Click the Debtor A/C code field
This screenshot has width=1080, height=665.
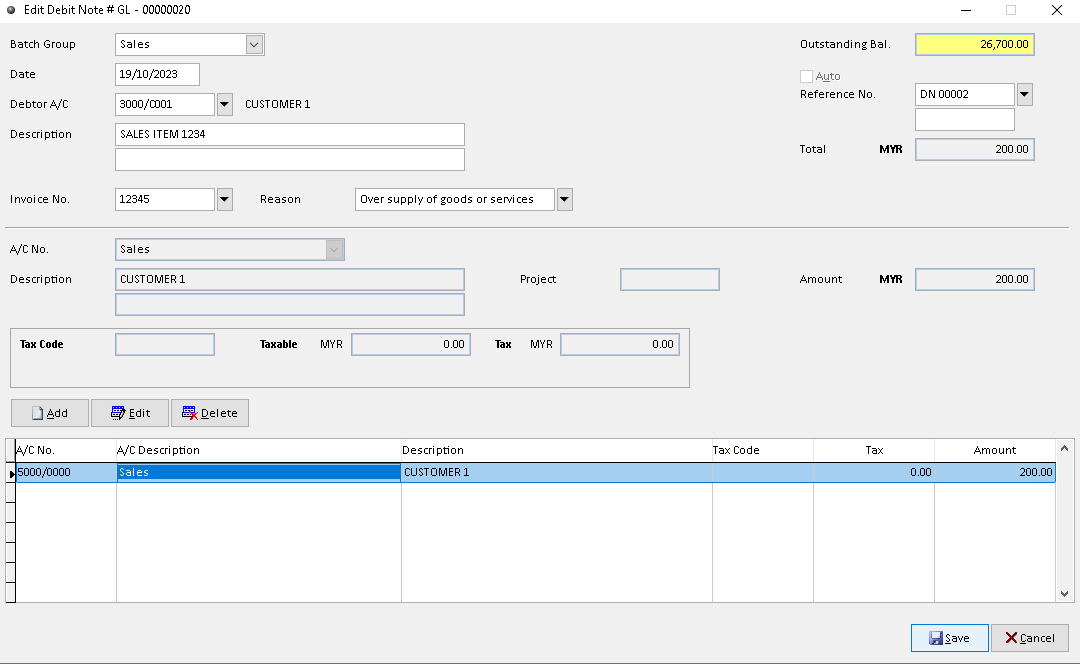point(165,105)
